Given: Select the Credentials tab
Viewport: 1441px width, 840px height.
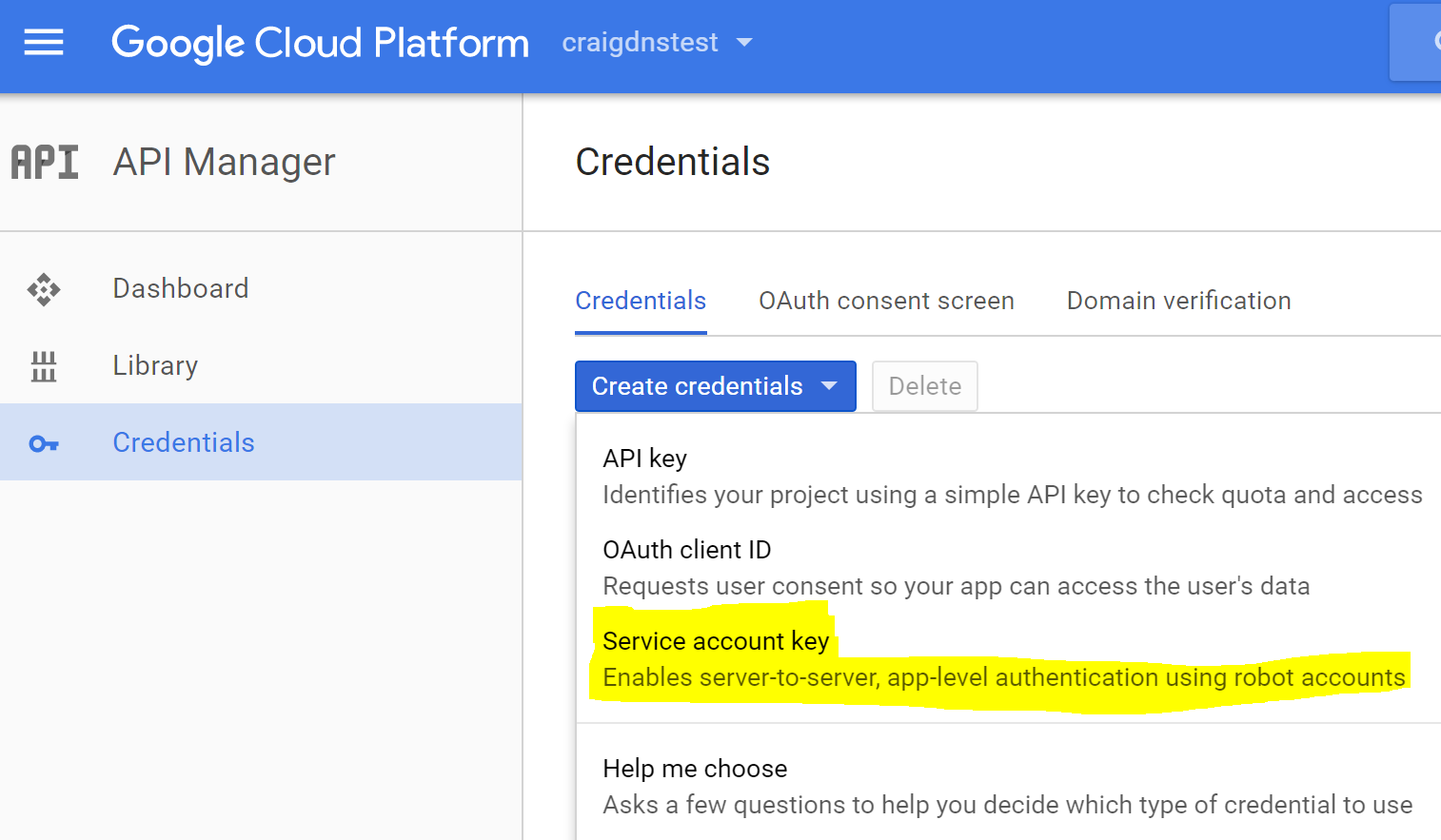Looking at the screenshot, I should tap(640, 301).
